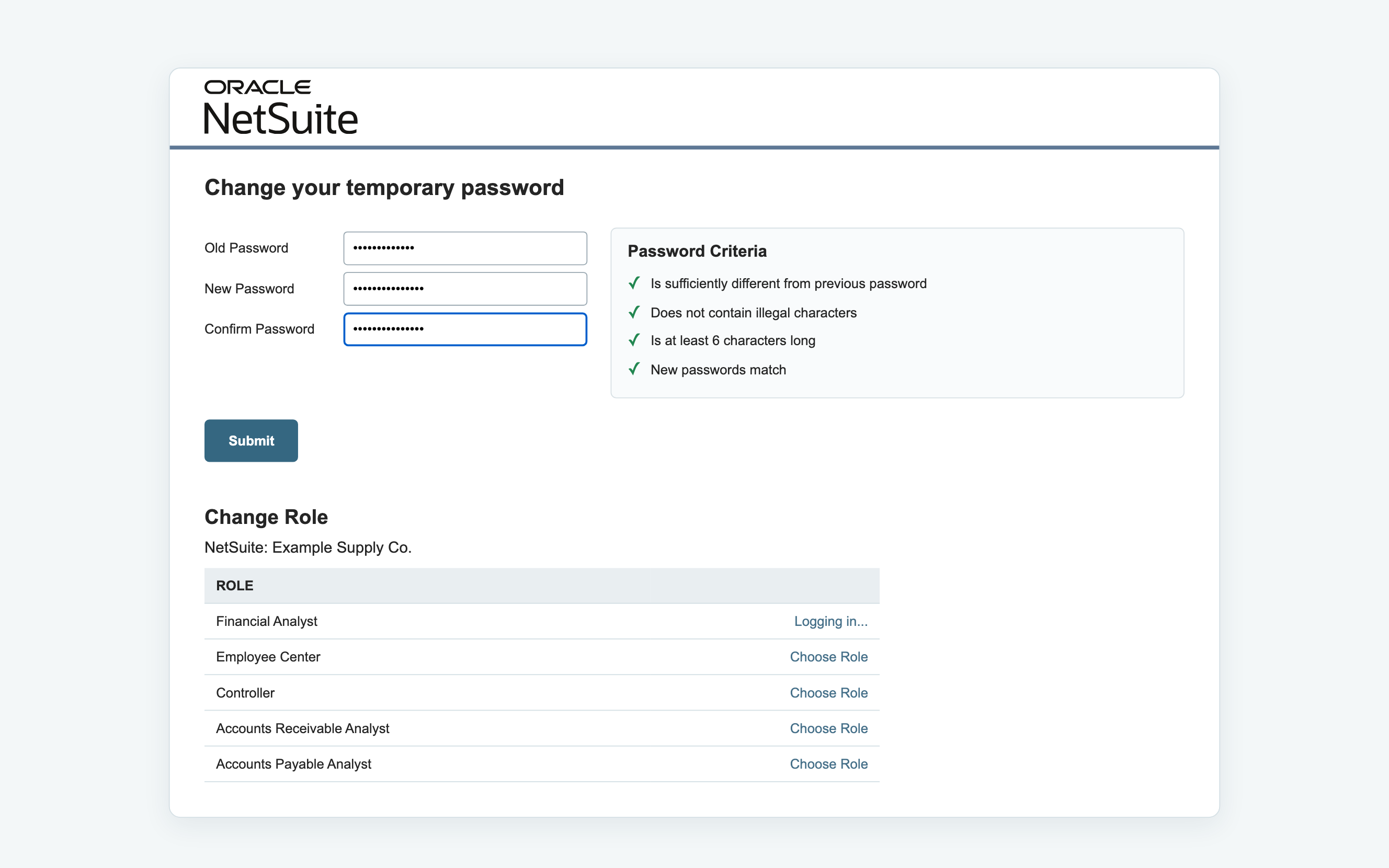The width and height of the screenshot is (1389, 868).
Task: Focus the New Password field
Action: 465,289
